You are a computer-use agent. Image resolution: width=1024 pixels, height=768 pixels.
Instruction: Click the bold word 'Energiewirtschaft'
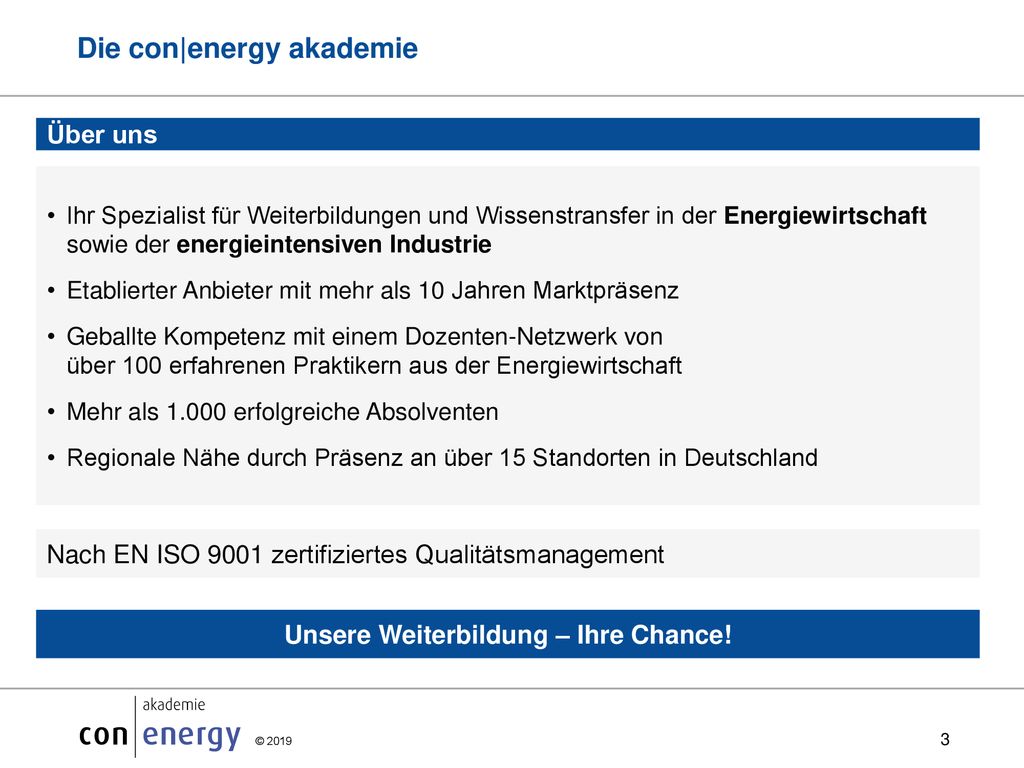coord(825,216)
